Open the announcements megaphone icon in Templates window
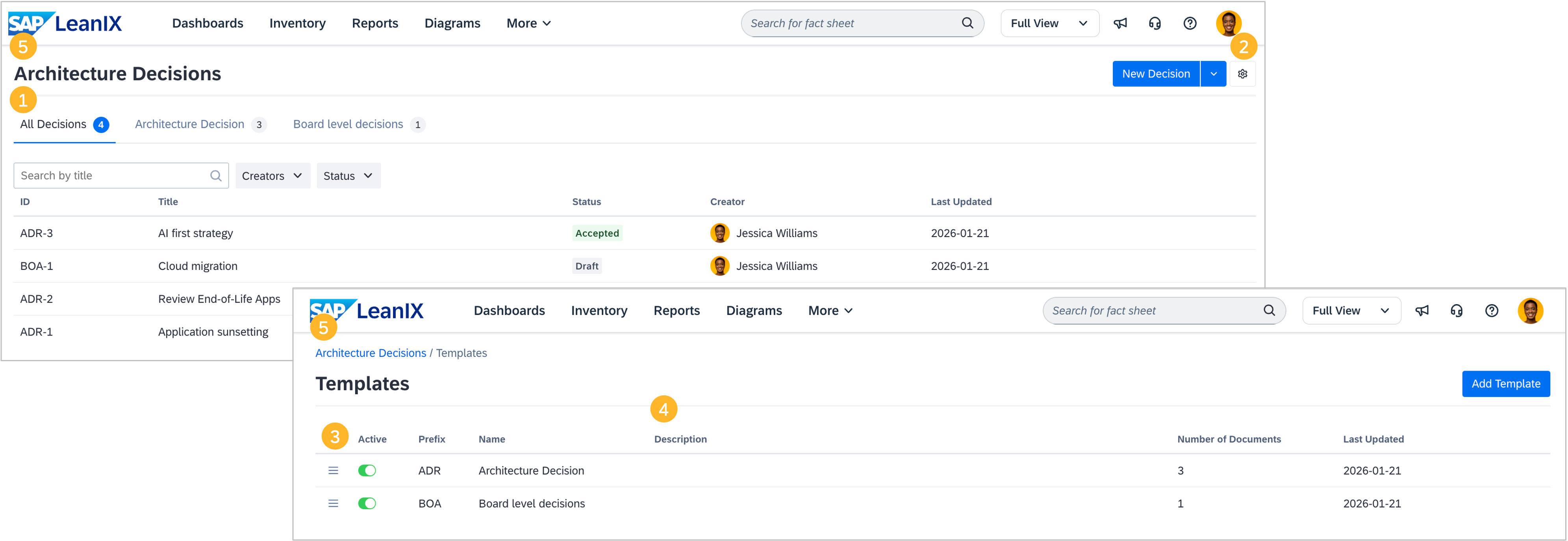 (1422, 310)
